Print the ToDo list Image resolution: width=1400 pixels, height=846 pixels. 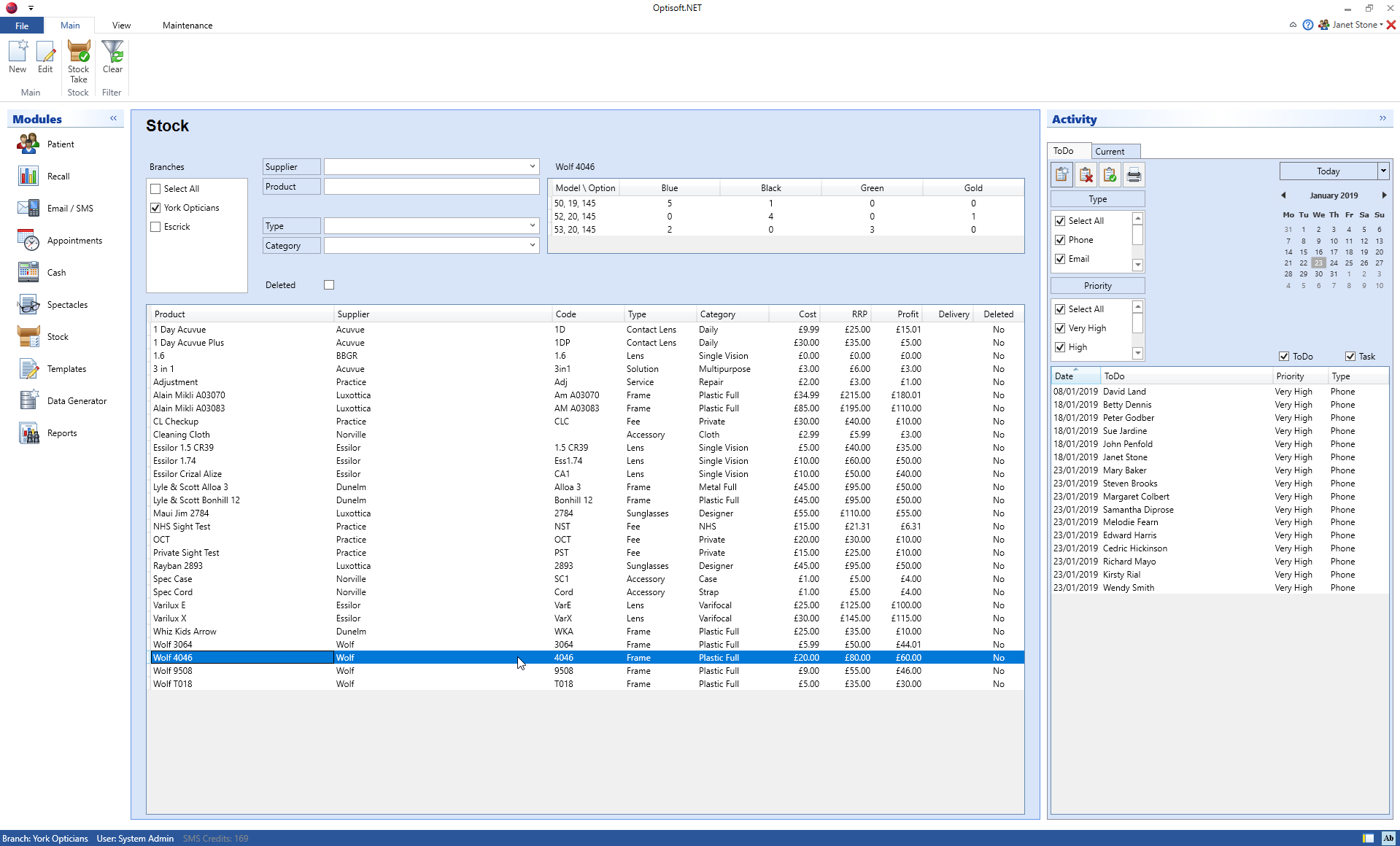click(x=1134, y=174)
